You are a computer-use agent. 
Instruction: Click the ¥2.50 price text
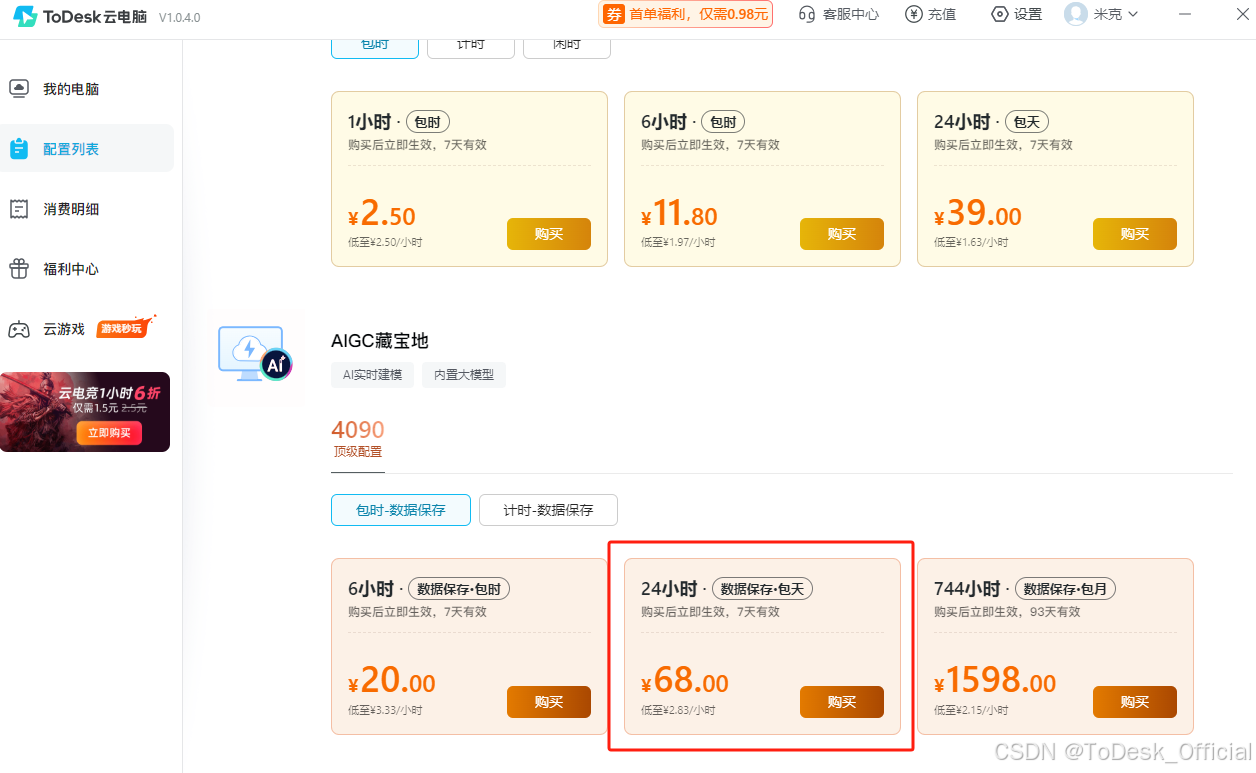(x=382, y=214)
